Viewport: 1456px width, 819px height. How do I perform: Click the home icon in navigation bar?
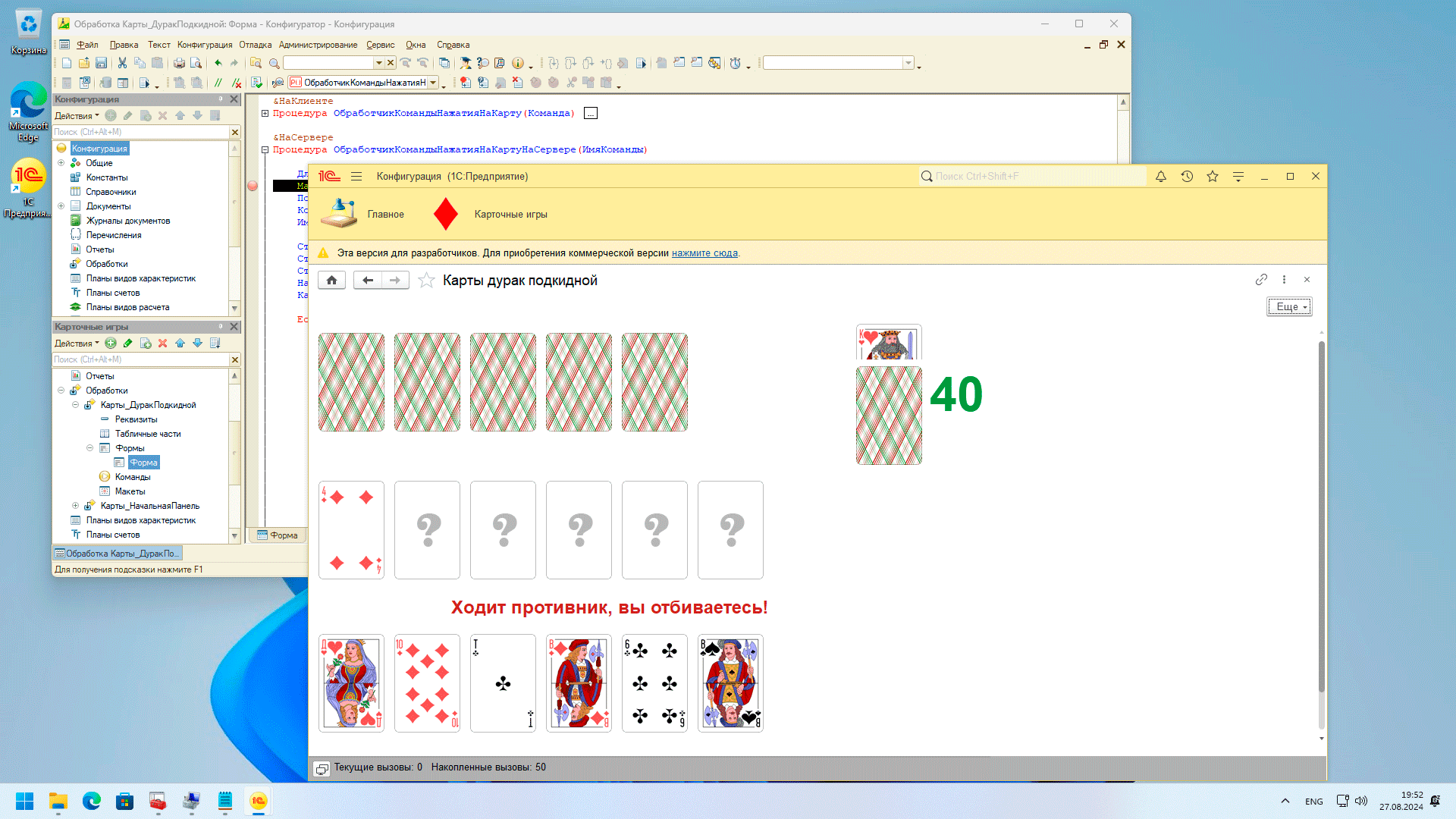click(331, 281)
